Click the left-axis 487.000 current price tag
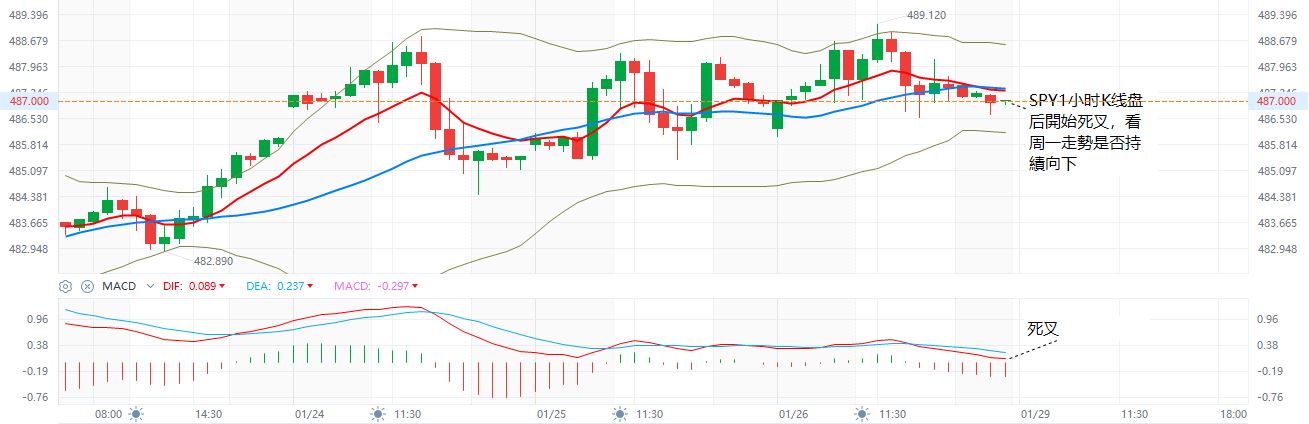Screen dimensions: 1309x424 (29, 102)
